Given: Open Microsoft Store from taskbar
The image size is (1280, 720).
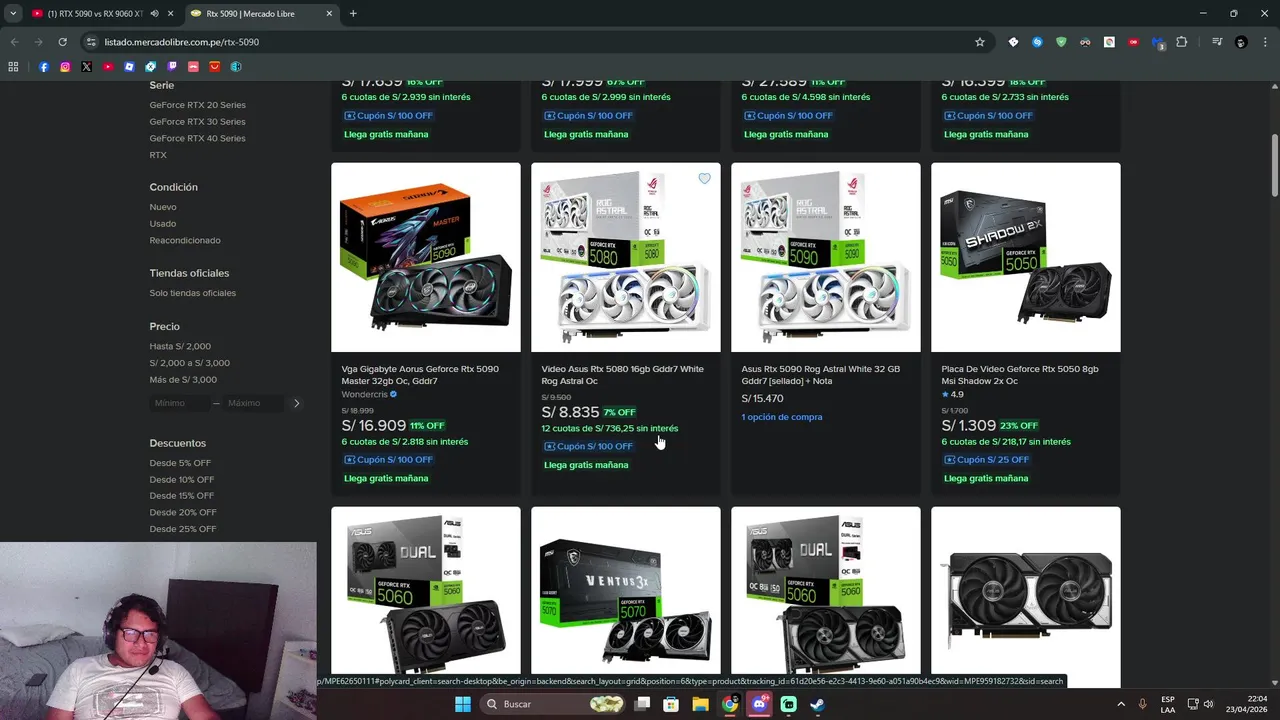Looking at the screenshot, I should pos(671,704).
